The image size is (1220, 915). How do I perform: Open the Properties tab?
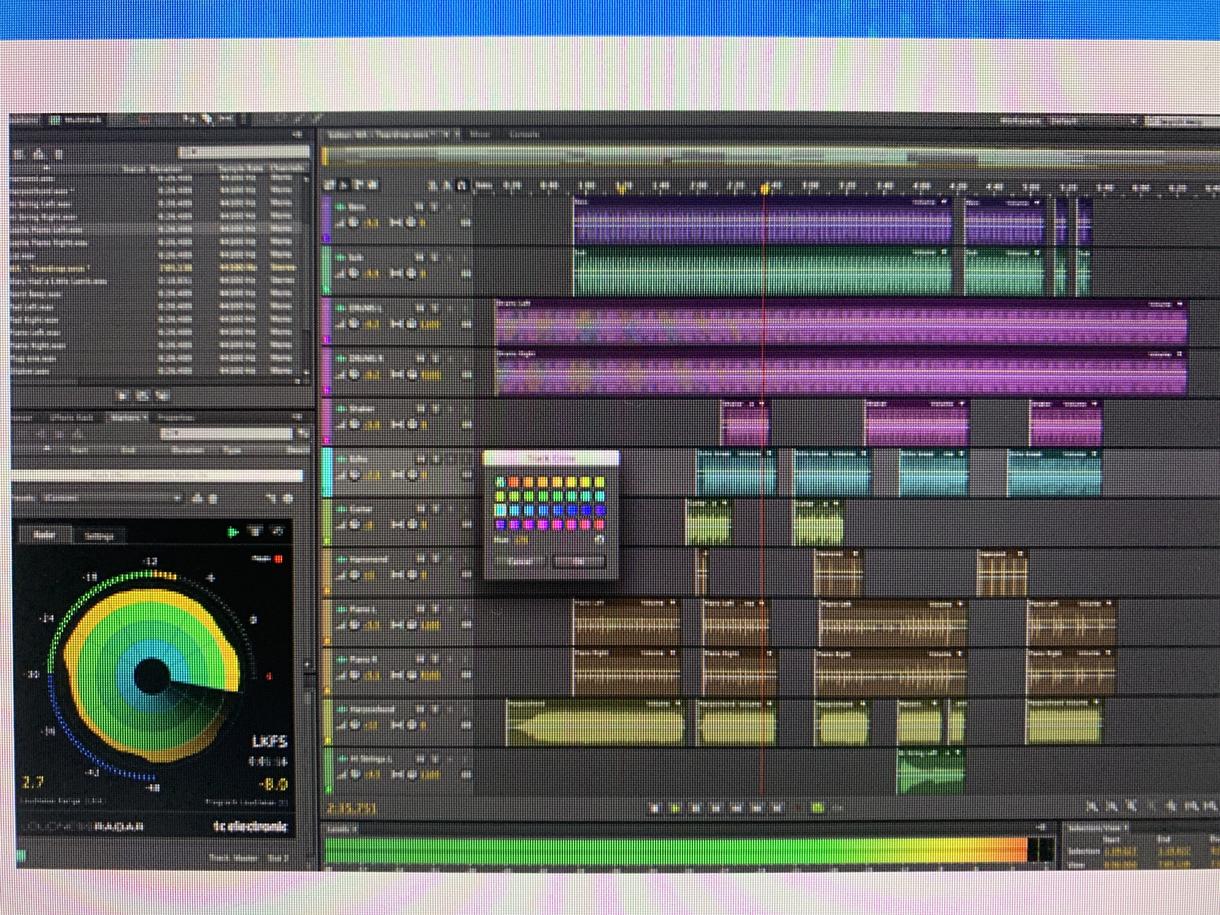click(x=176, y=417)
